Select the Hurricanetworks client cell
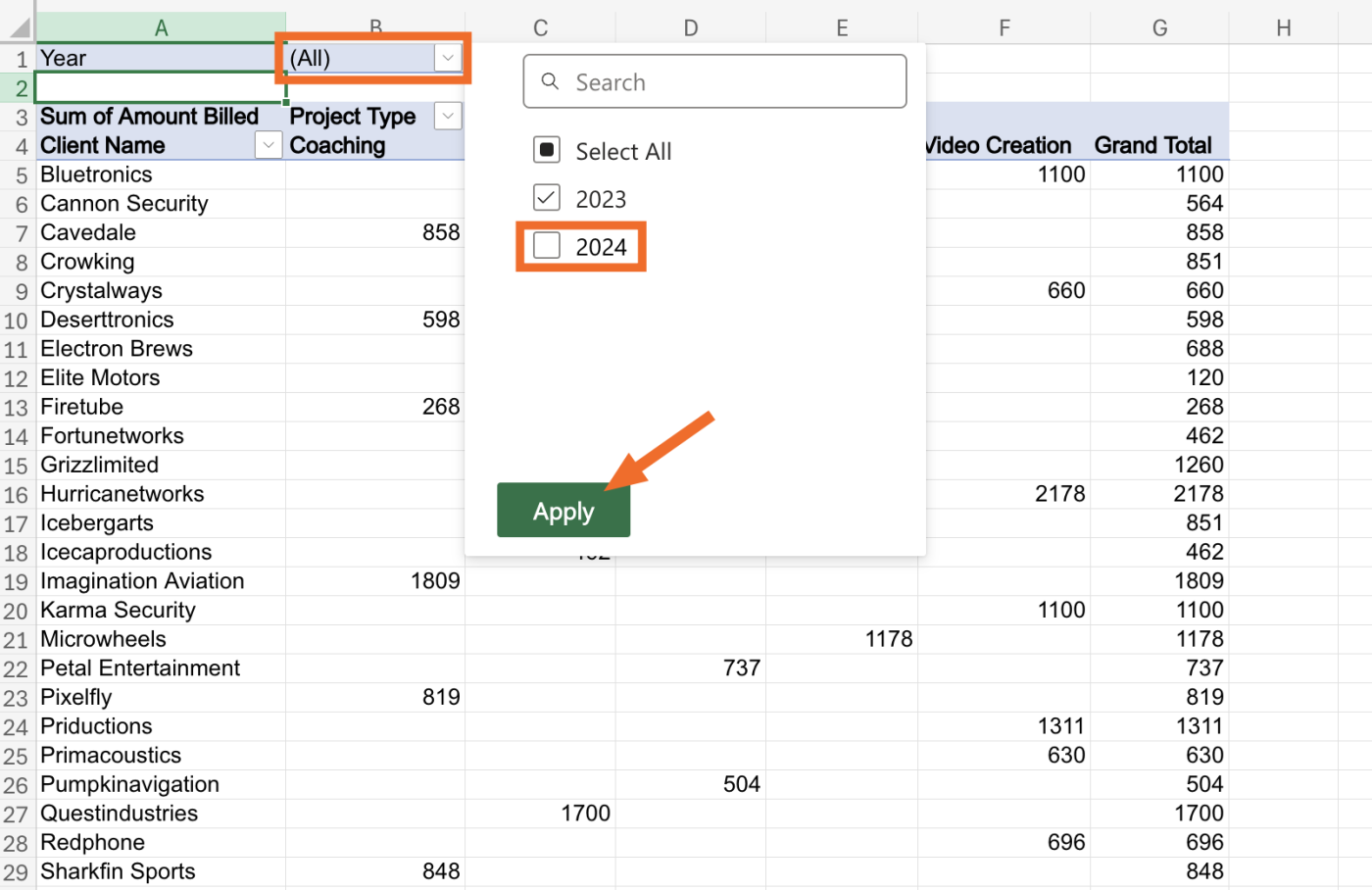The height and width of the screenshot is (890, 1372). [161, 494]
